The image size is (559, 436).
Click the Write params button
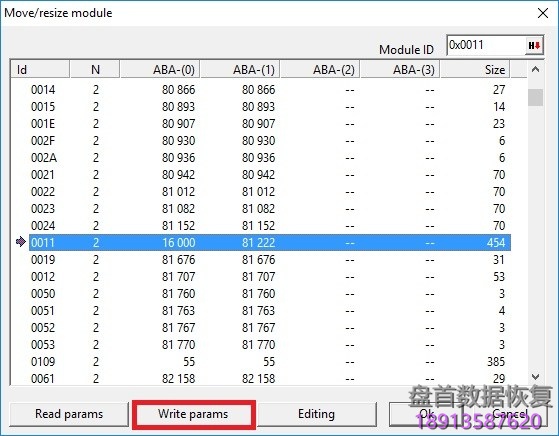(x=193, y=414)
